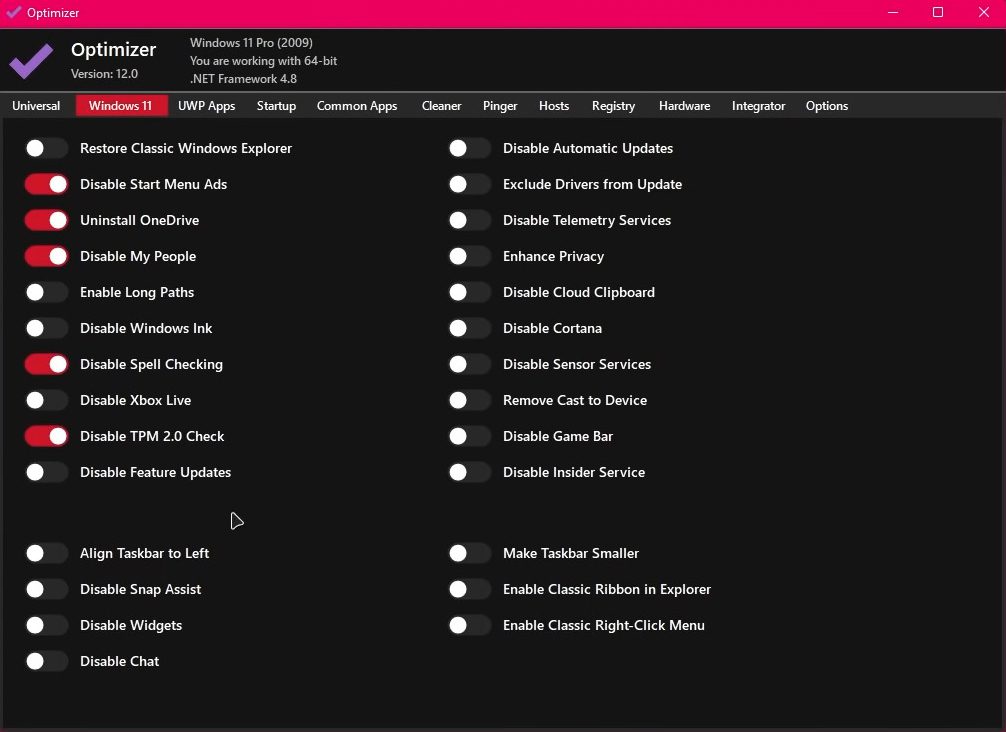Click the Optimizer heading text
The image size is (1006, 732).
[x=114, y=49]
